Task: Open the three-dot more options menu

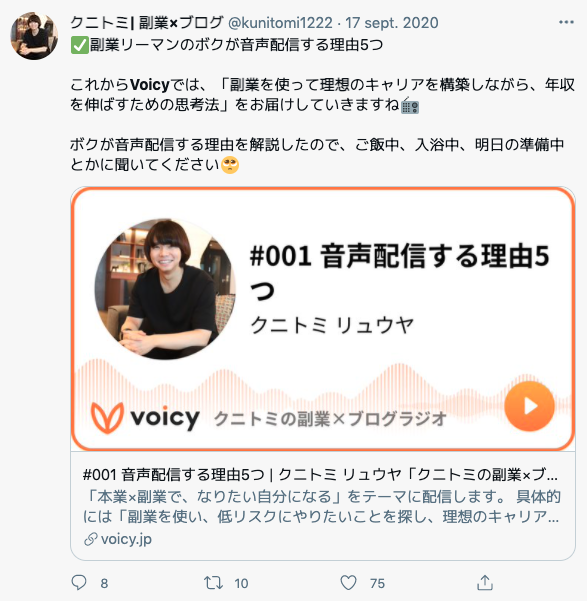Action: [x=566, y=23]
